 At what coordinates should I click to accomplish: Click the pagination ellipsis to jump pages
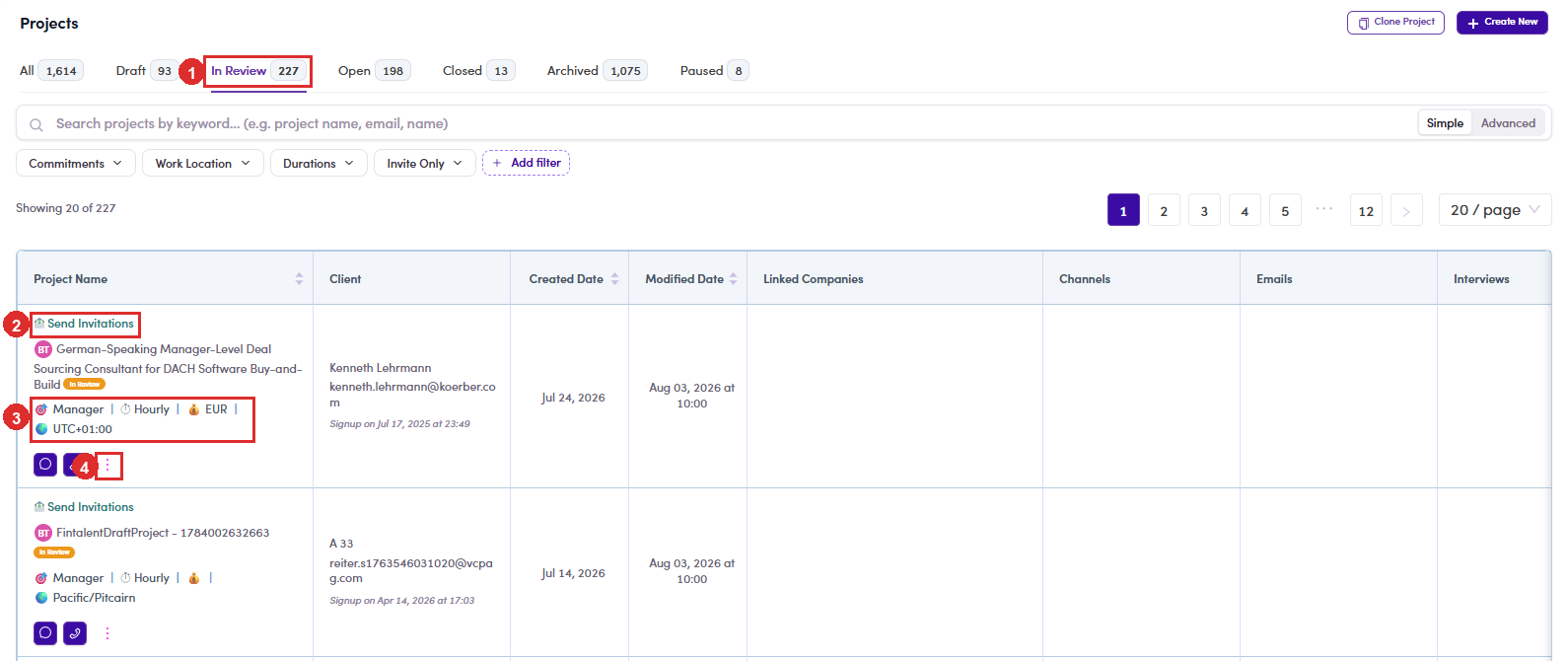coord(1324,208)
